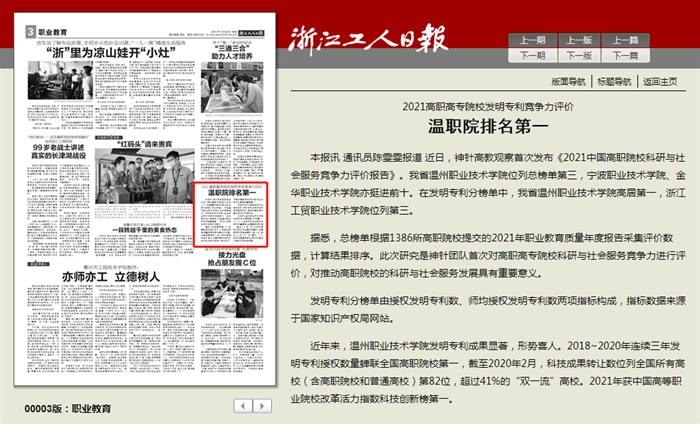Click the article title 温职院排名第一
Screen dimensions: 700x424
pos(488,126)
